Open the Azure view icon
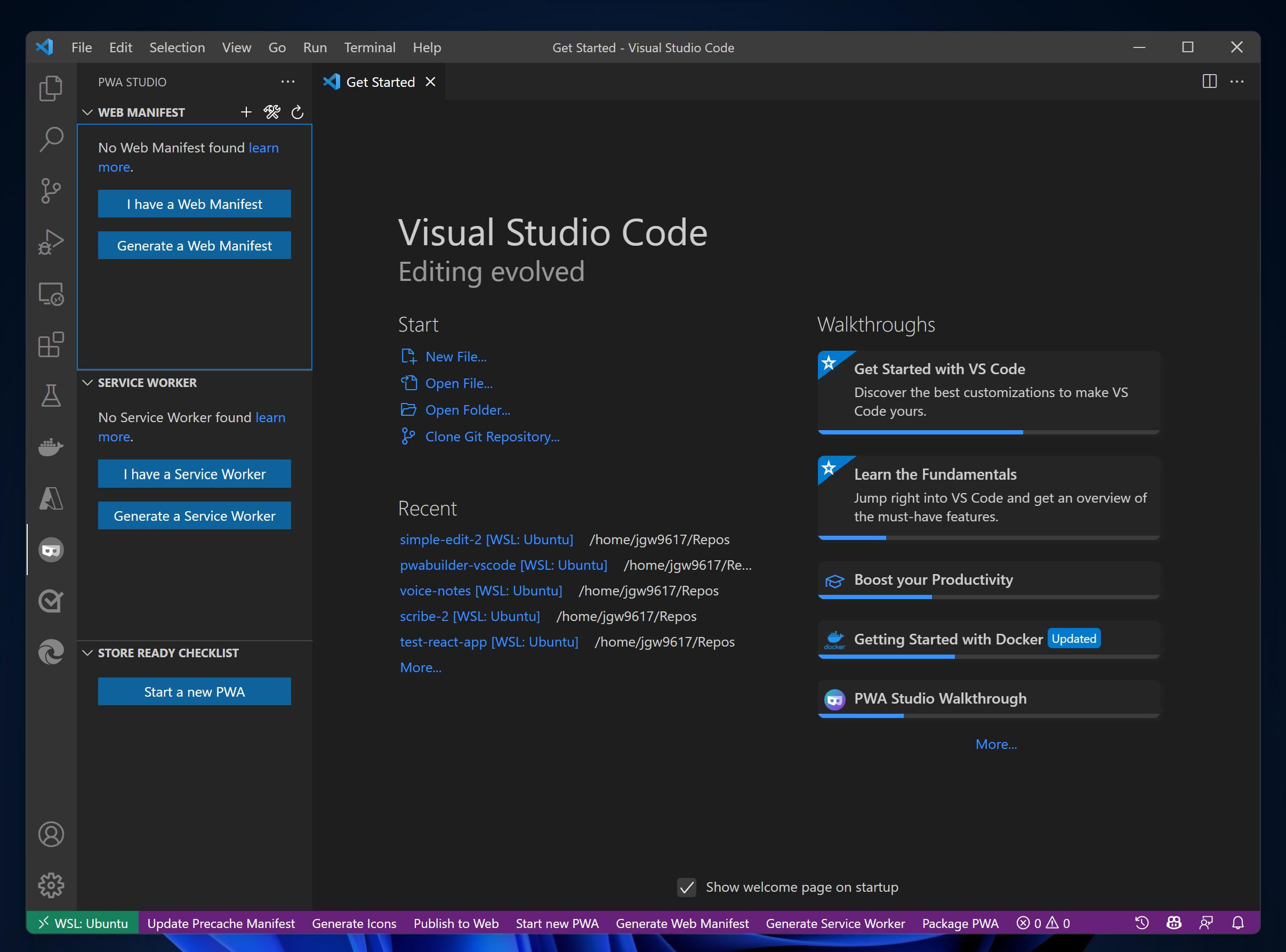The width and height of the screenshot is (1286, 952). click(x=51, y=498)
